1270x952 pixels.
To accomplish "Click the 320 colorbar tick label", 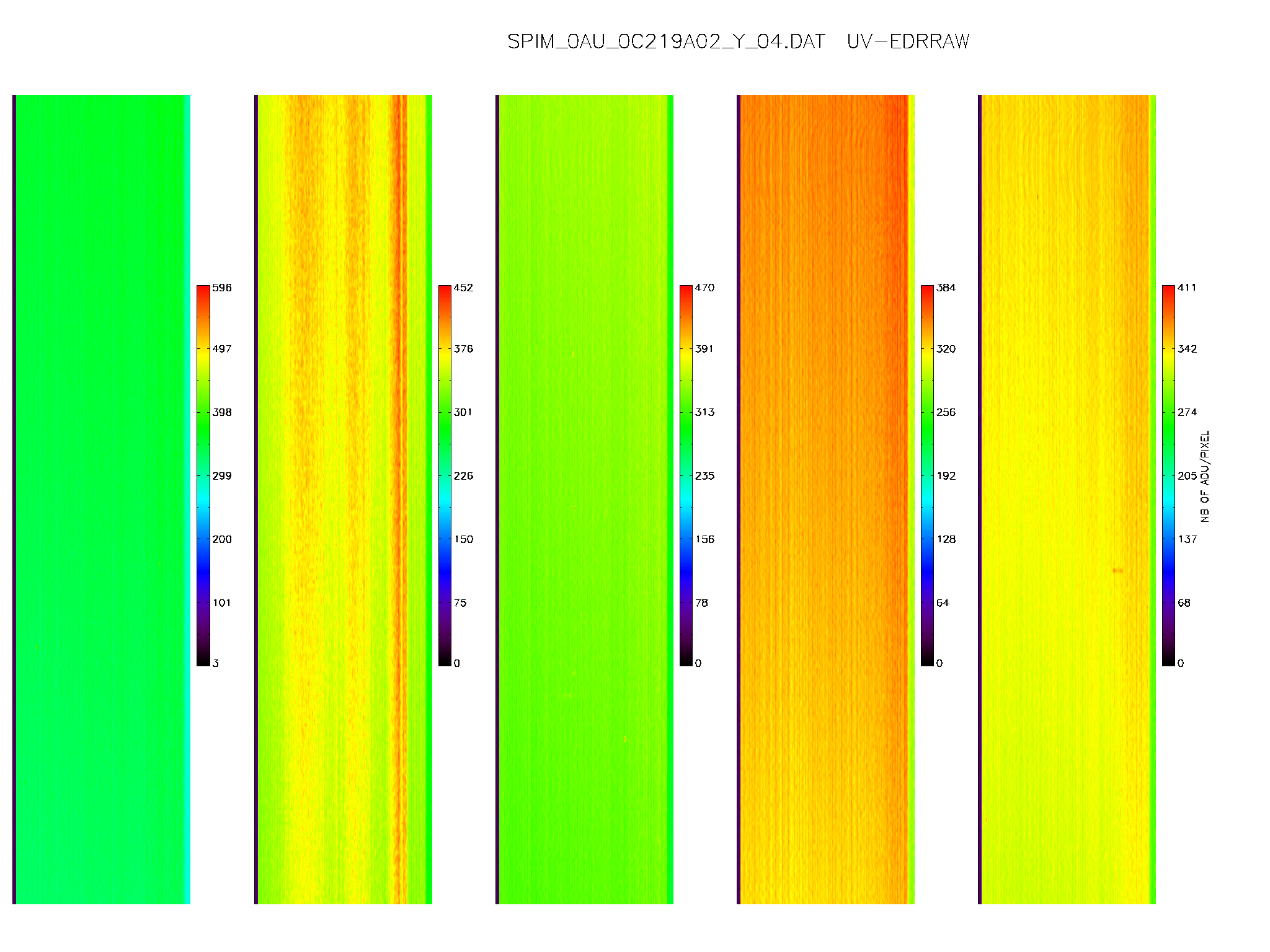I will [946, 349].
